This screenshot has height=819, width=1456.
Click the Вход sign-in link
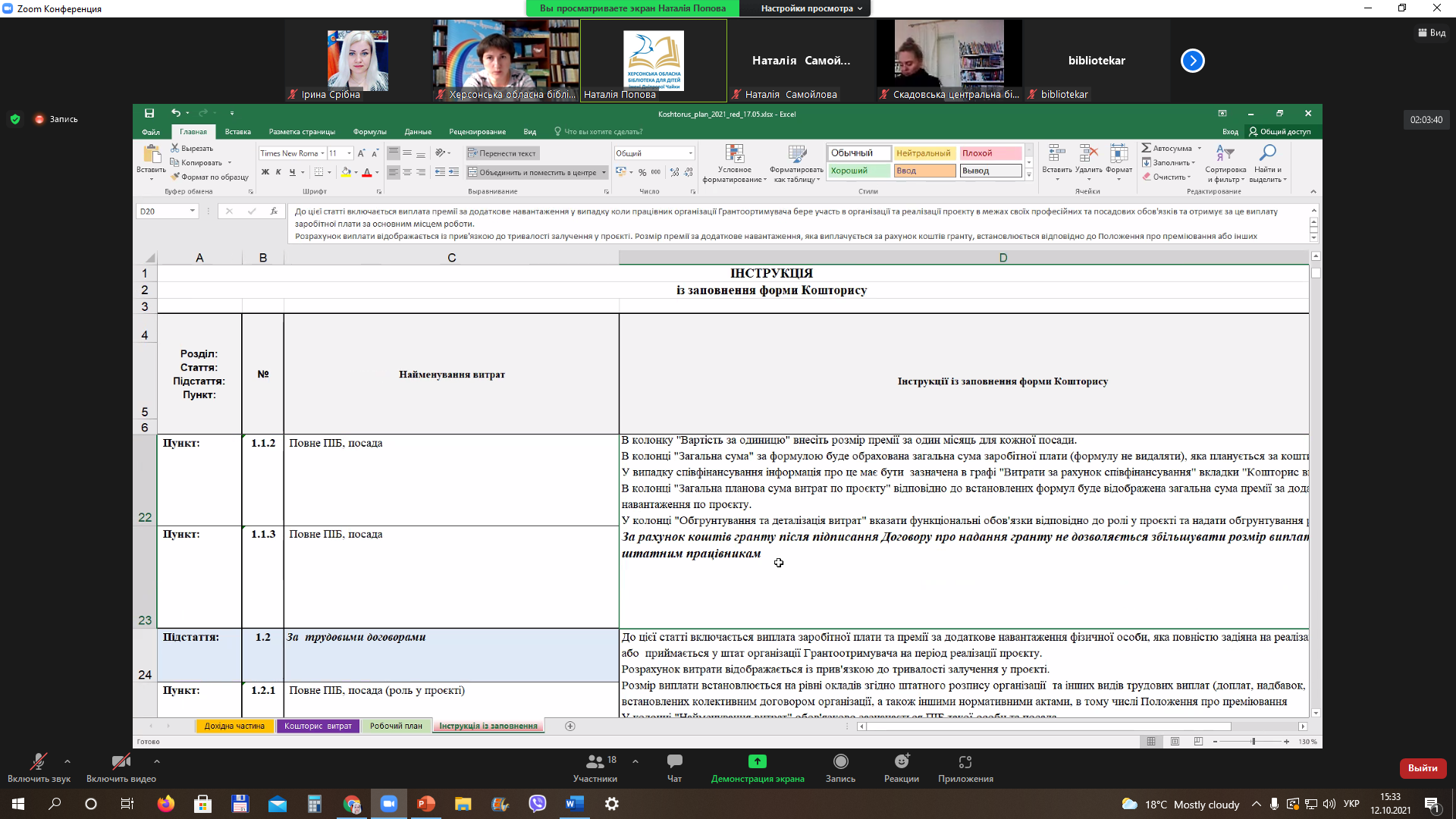pos(1230,132)
